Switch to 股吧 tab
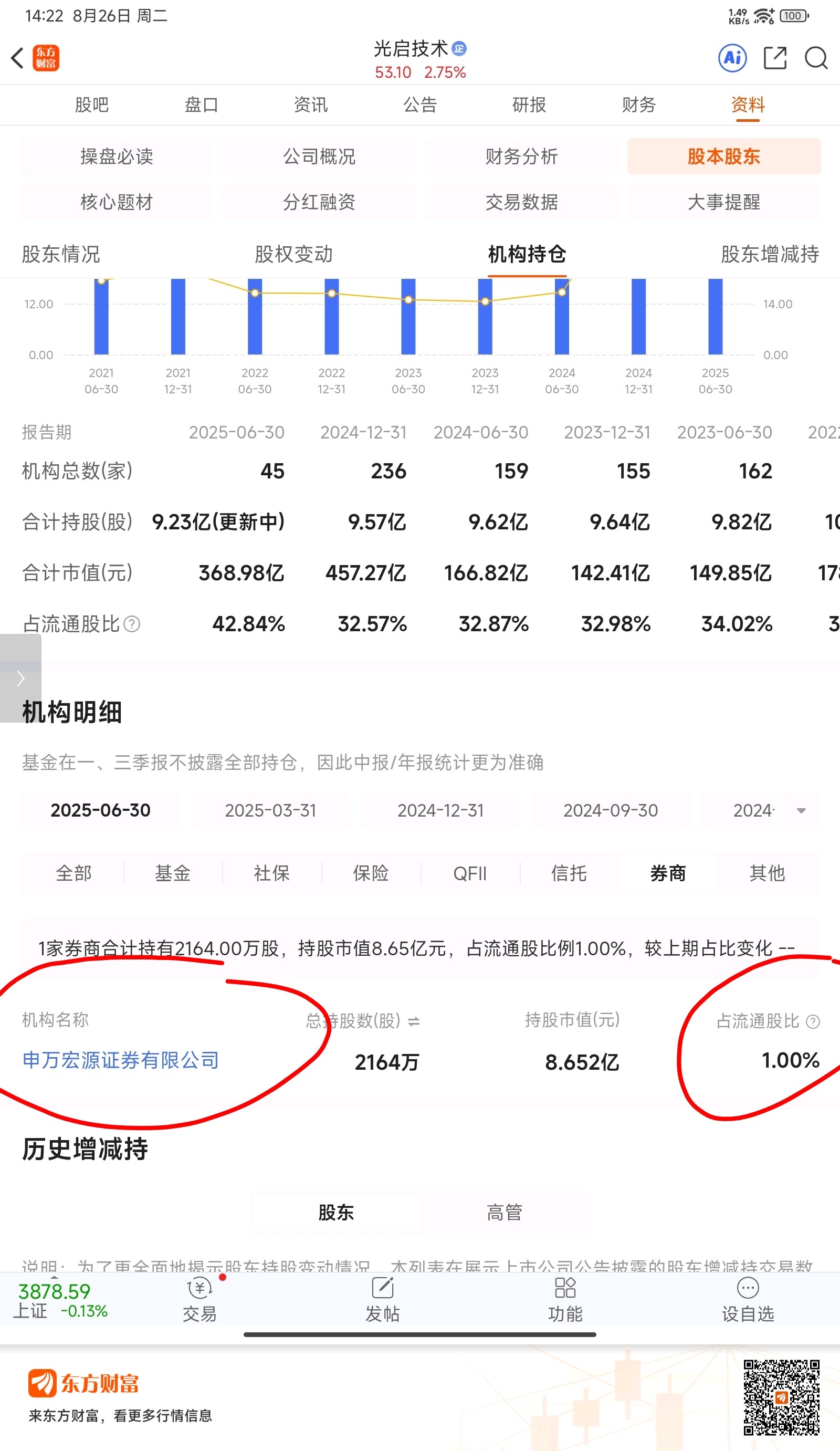 pos(92,105)
